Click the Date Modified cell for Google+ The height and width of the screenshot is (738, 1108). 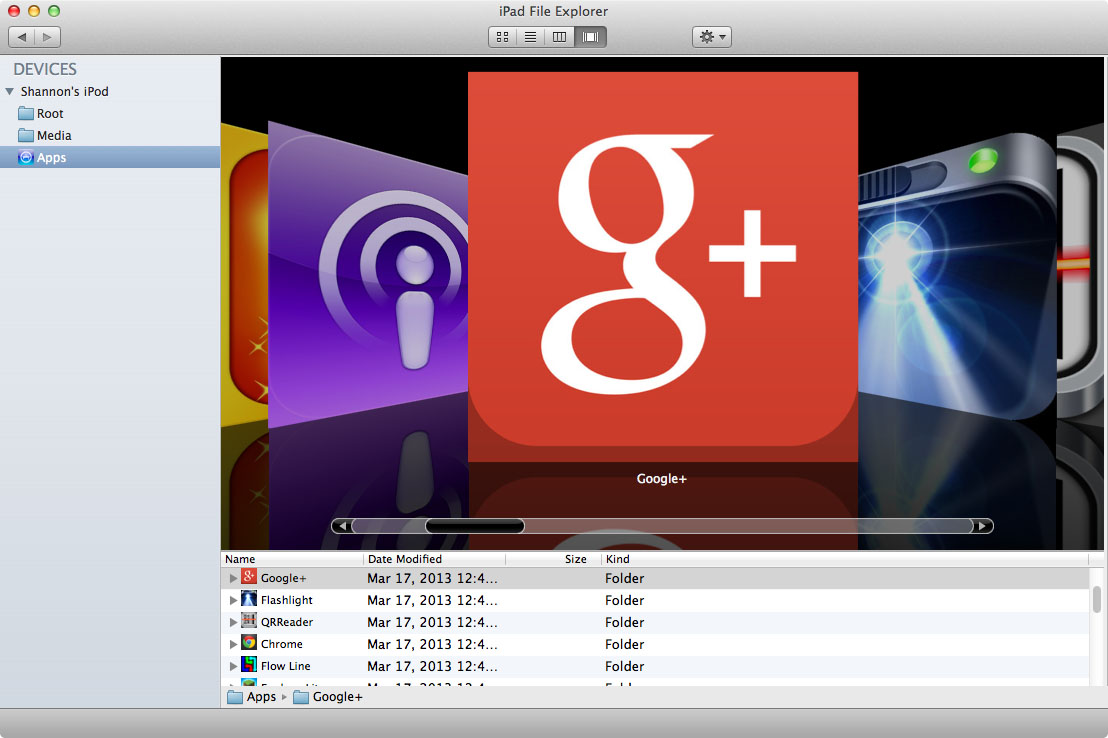click(432, 578)
